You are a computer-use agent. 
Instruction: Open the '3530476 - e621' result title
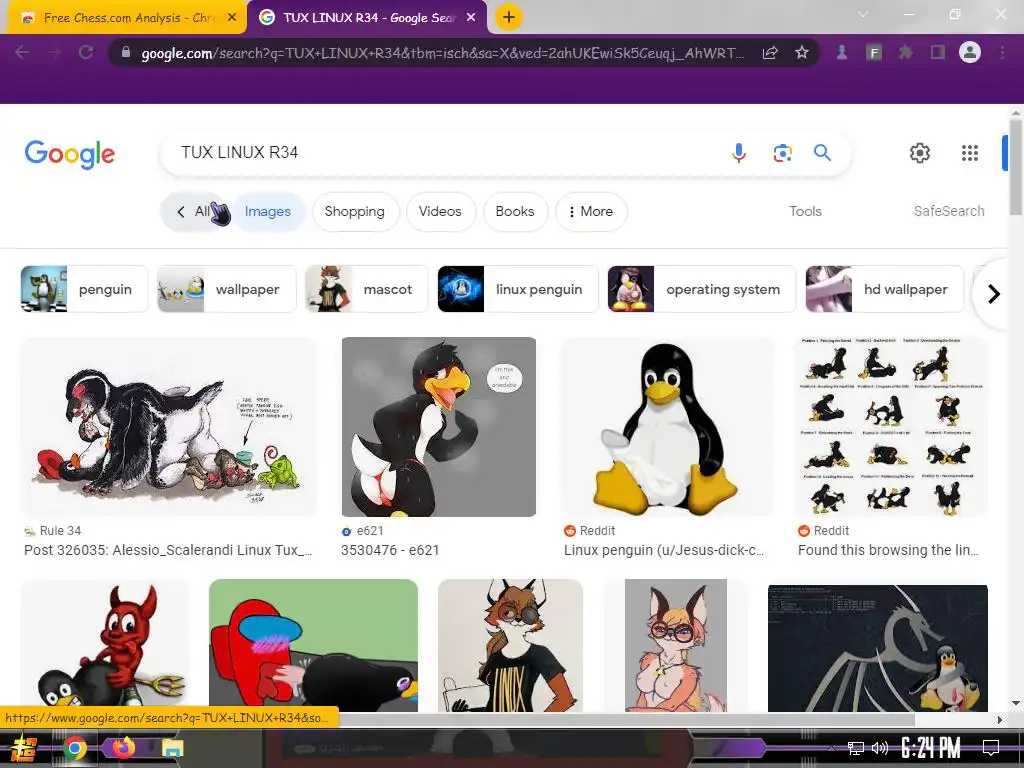click(x=390, y=551)
